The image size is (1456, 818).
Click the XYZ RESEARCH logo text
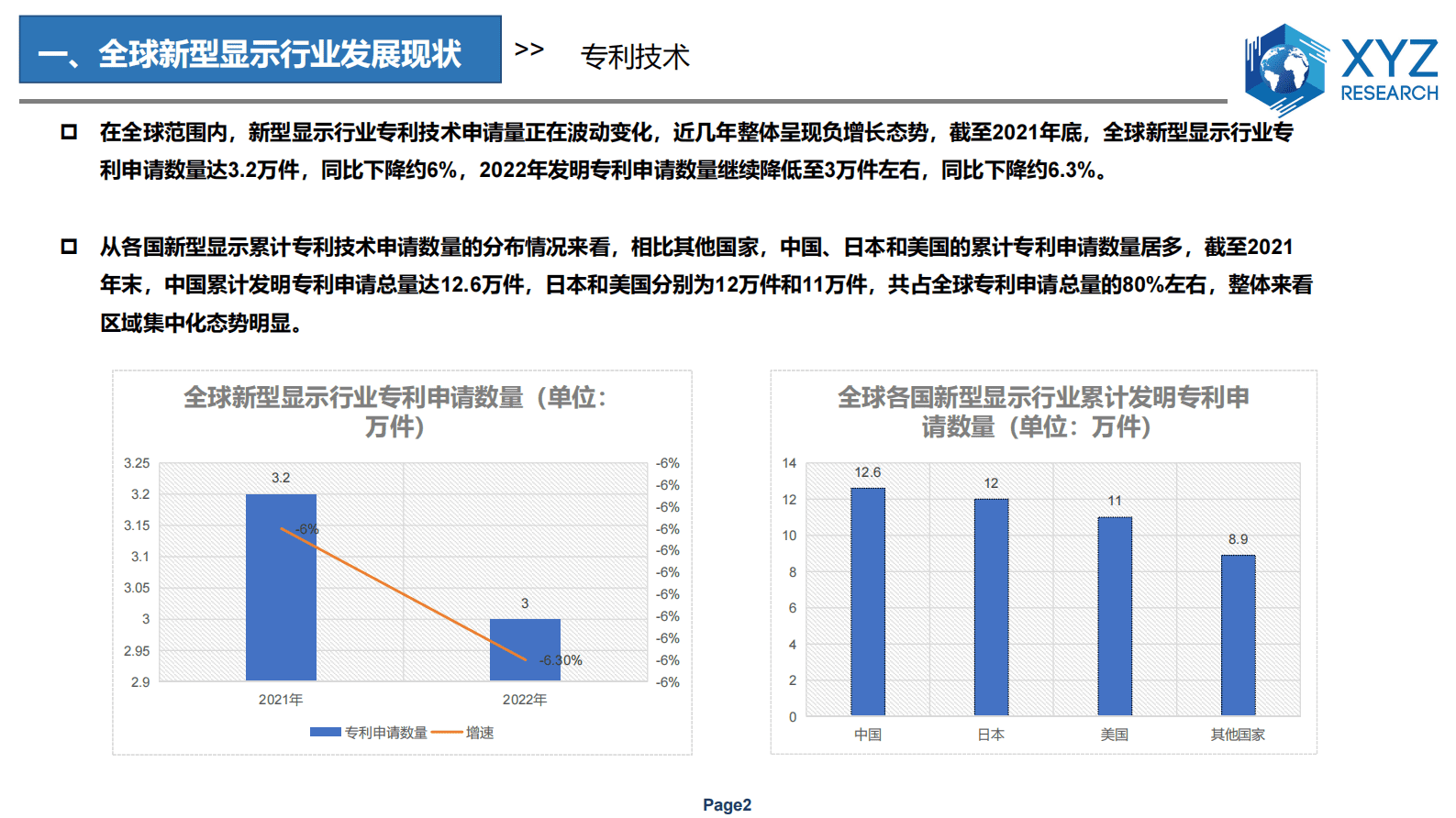coord(1389,71)
